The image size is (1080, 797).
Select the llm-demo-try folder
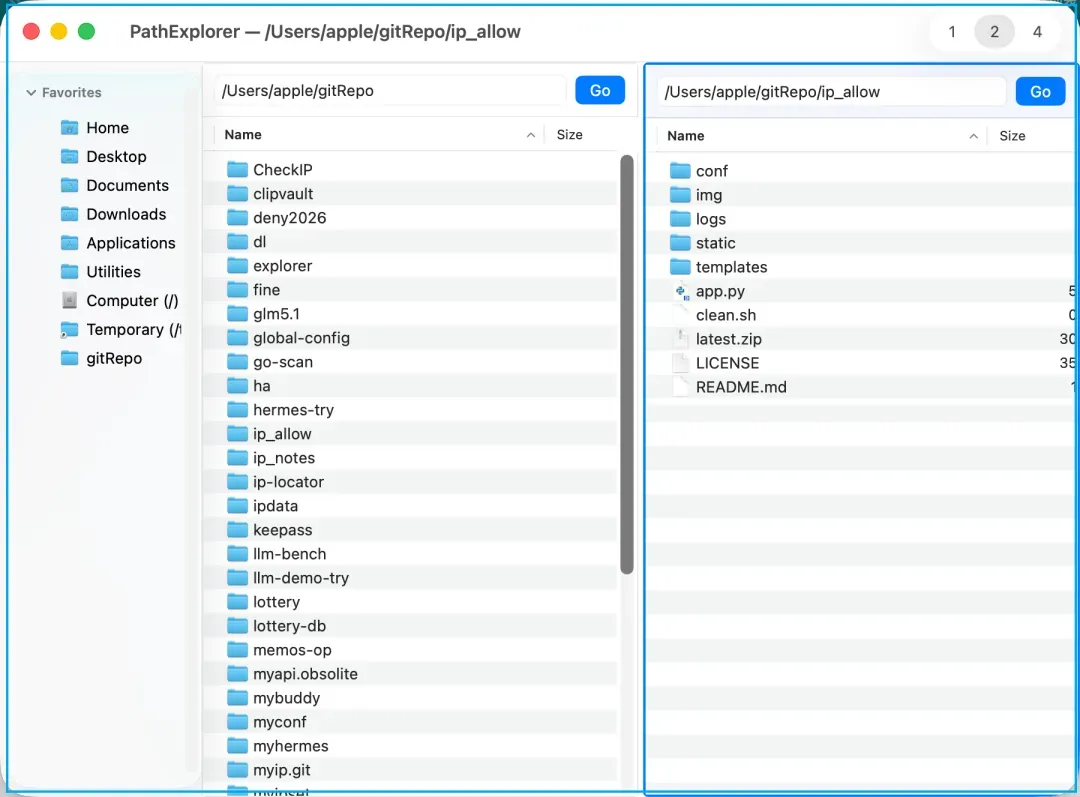click(412, 578)
